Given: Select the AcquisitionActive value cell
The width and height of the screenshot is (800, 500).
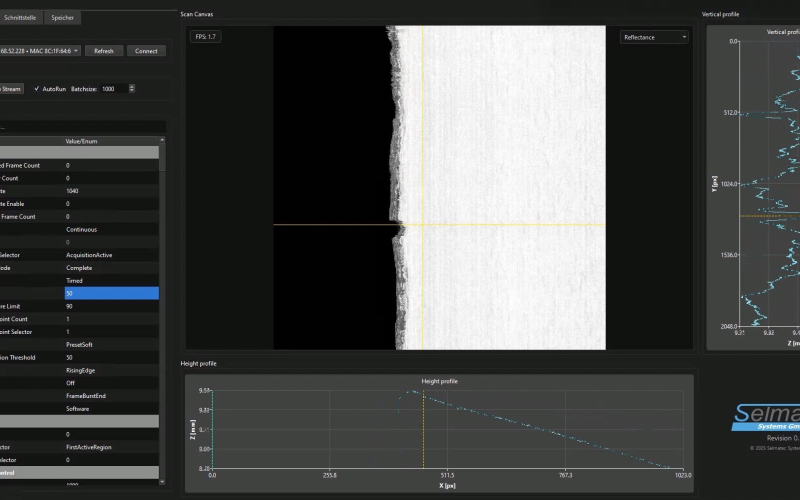Looking at the screenshot, I should tap(111, 255).
